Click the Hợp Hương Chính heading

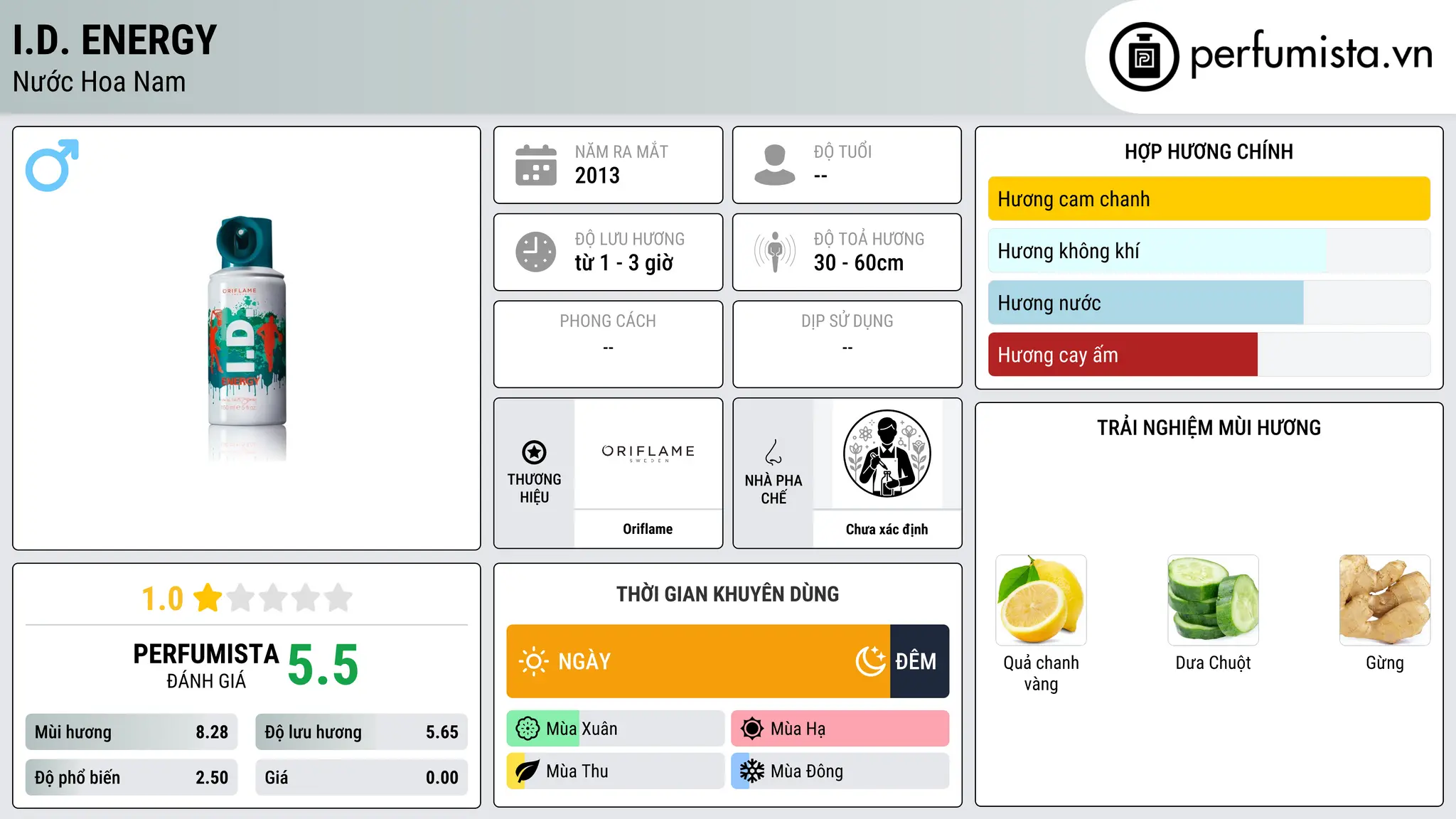pos(1209,151)
